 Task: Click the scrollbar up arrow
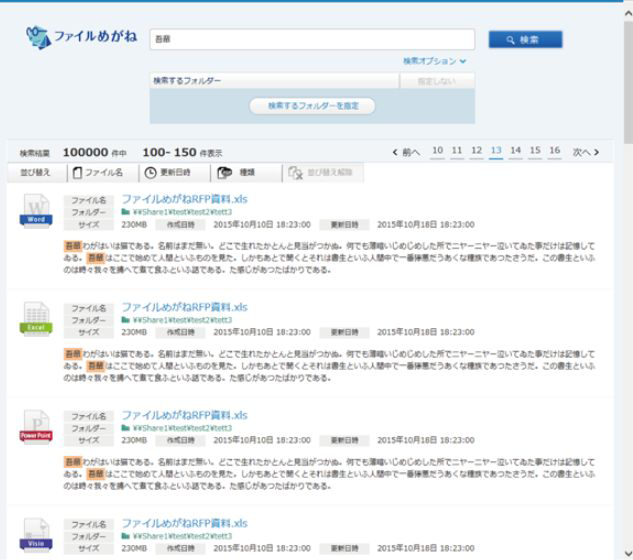[628, 13]
